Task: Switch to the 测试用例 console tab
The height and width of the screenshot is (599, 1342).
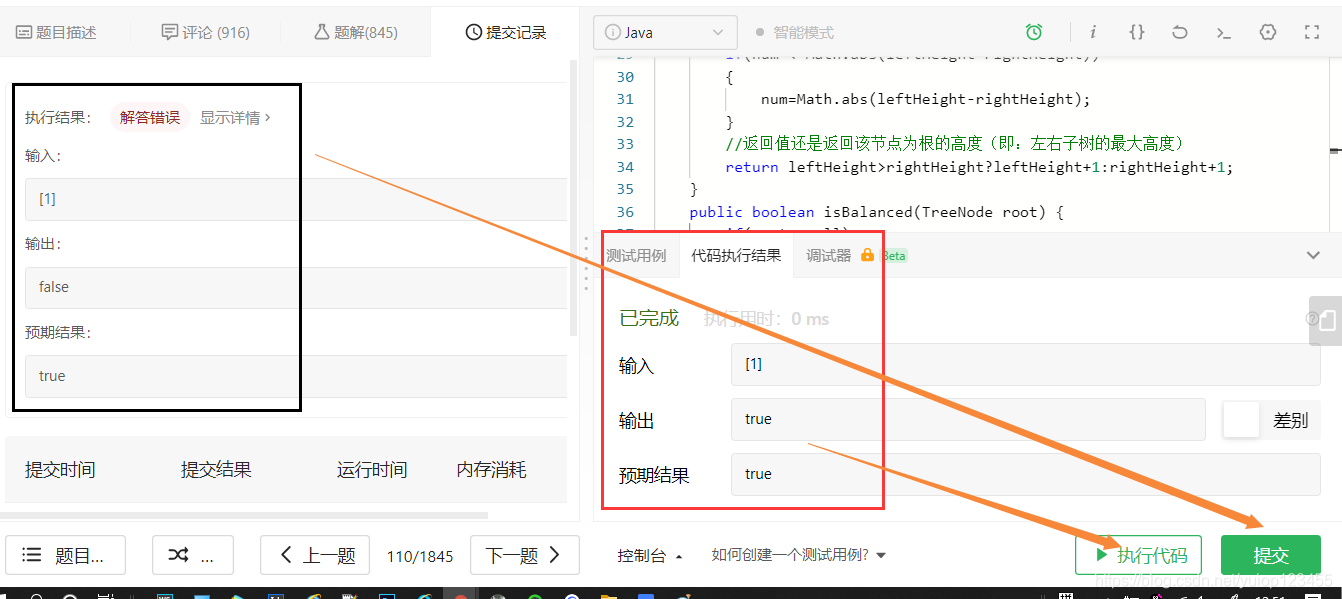Action: (x=636, y=255)
